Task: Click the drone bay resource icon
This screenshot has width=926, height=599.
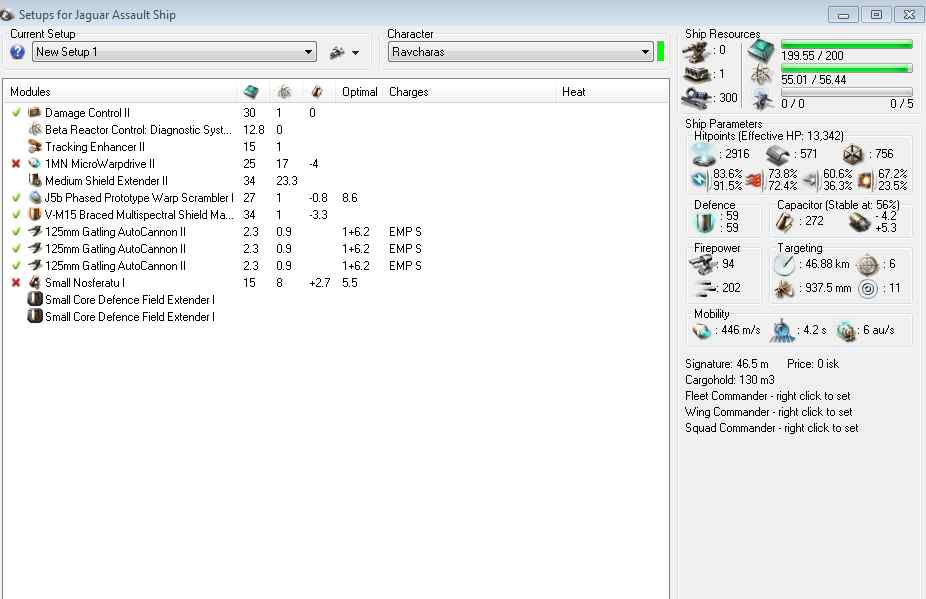Action: tap(763, 99)
